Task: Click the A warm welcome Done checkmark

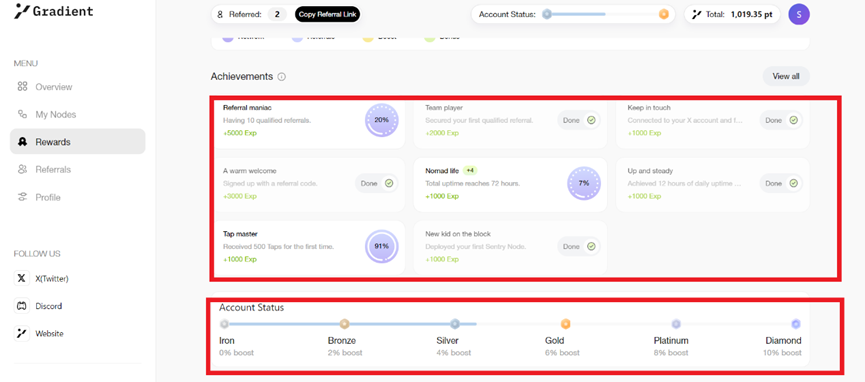Action: (x=389, y=183)
